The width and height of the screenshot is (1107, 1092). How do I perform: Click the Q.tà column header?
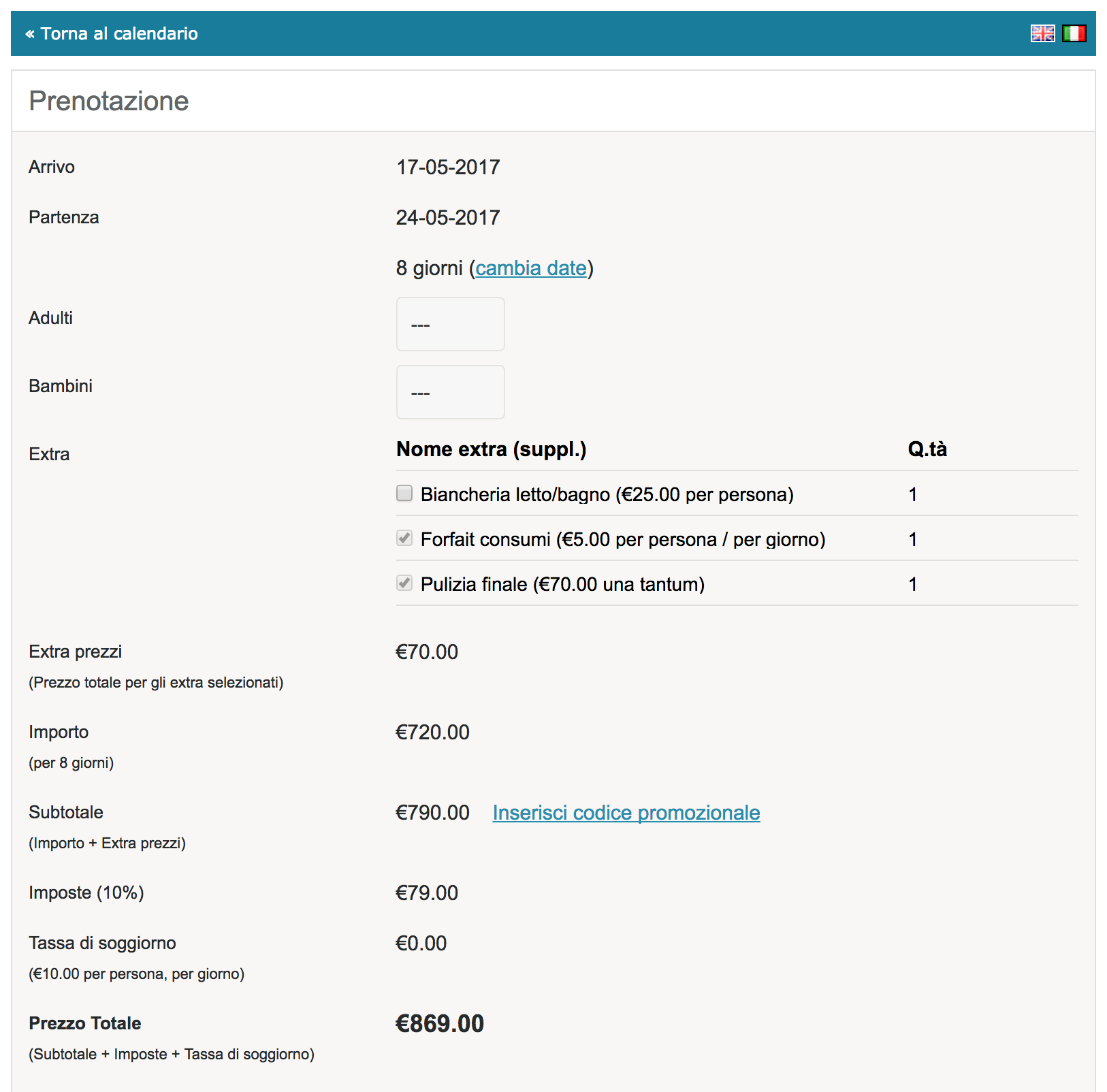[927, 449]
